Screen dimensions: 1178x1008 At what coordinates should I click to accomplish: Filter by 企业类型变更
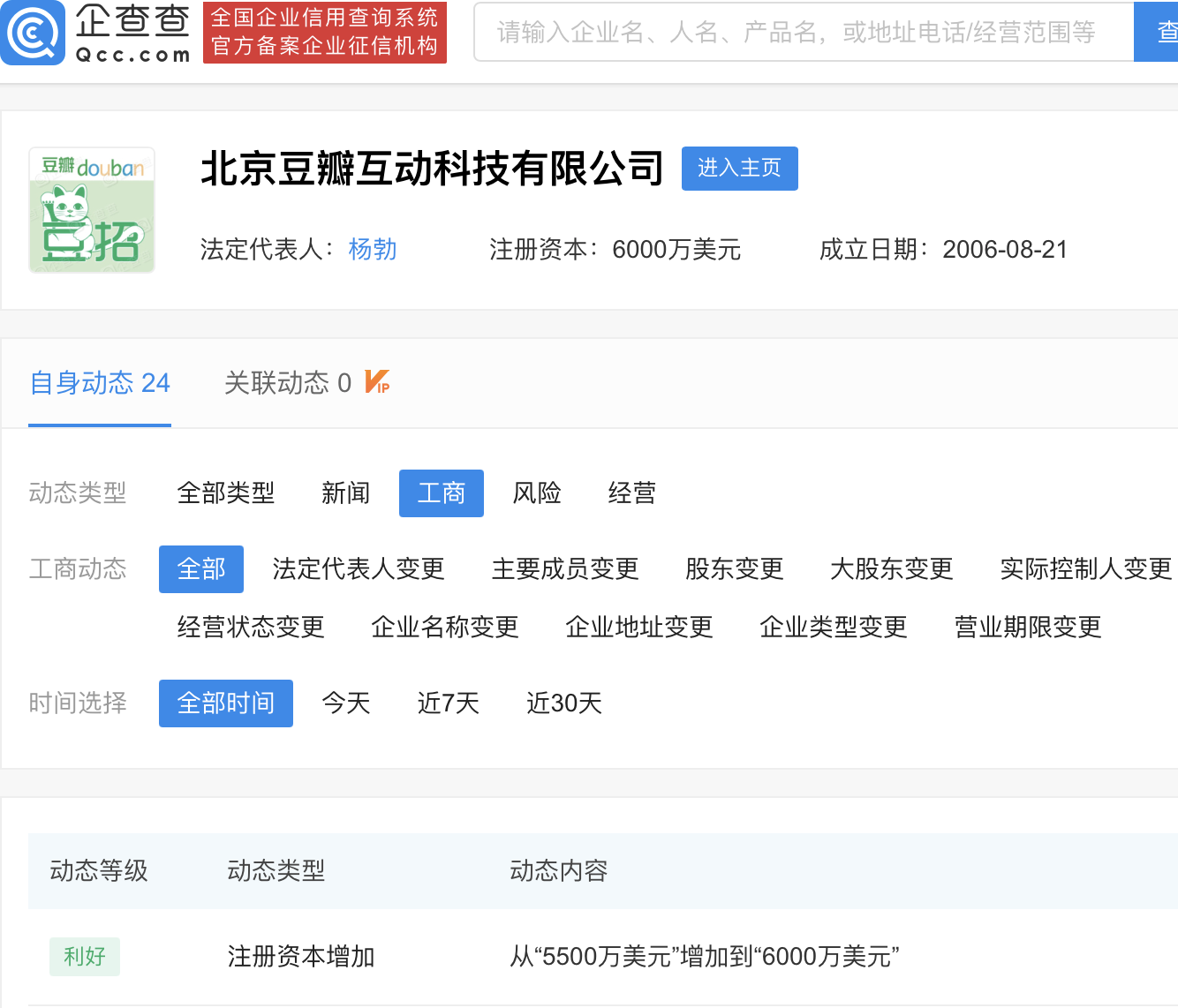(x=834, y=628)
